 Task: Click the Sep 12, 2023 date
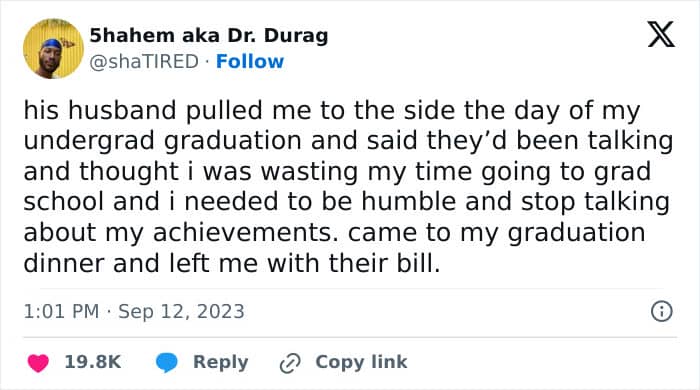[x=181, y=312]
